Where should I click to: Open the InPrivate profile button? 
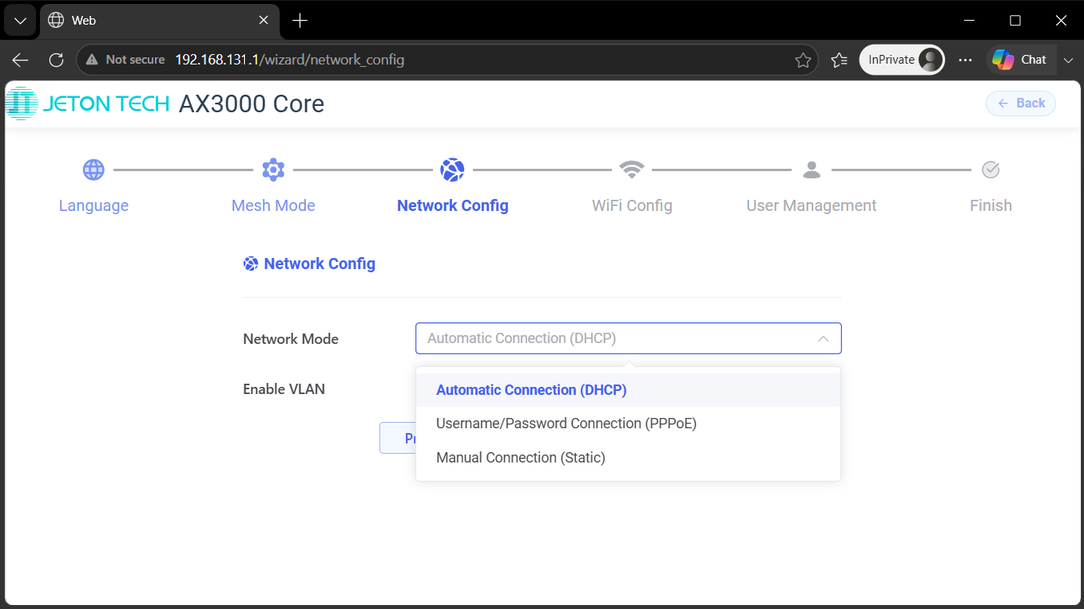(x=902, y=60)
